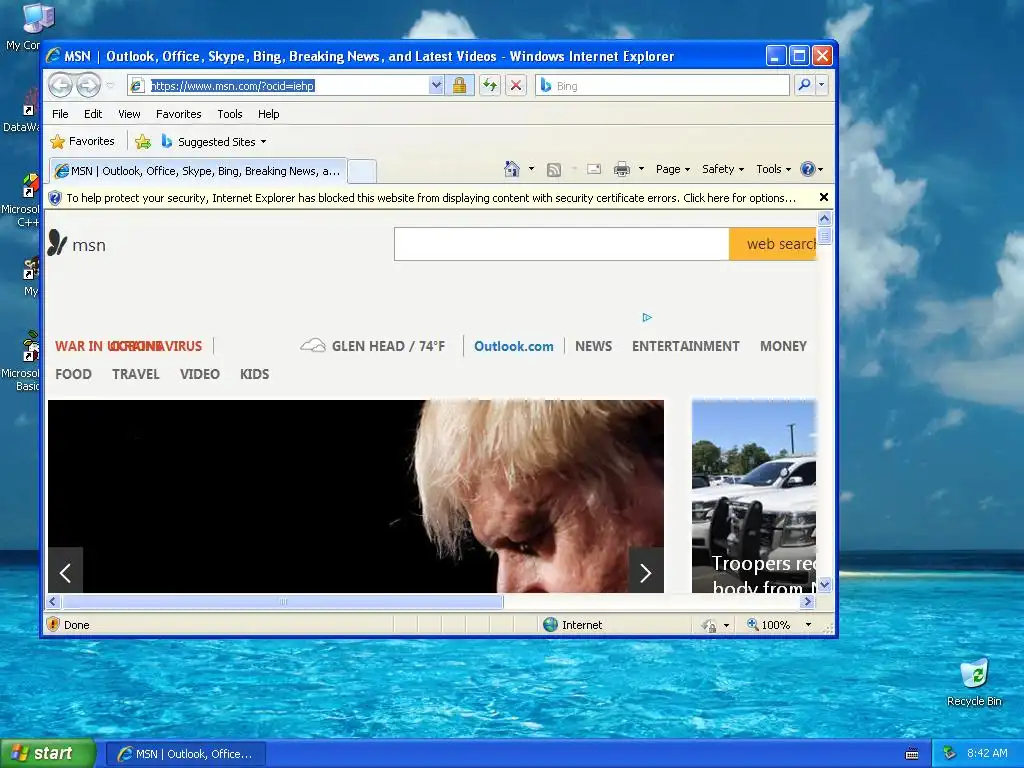Click the security information bar message
This screenshot has height=768, width=1024.
pos(431,198)
